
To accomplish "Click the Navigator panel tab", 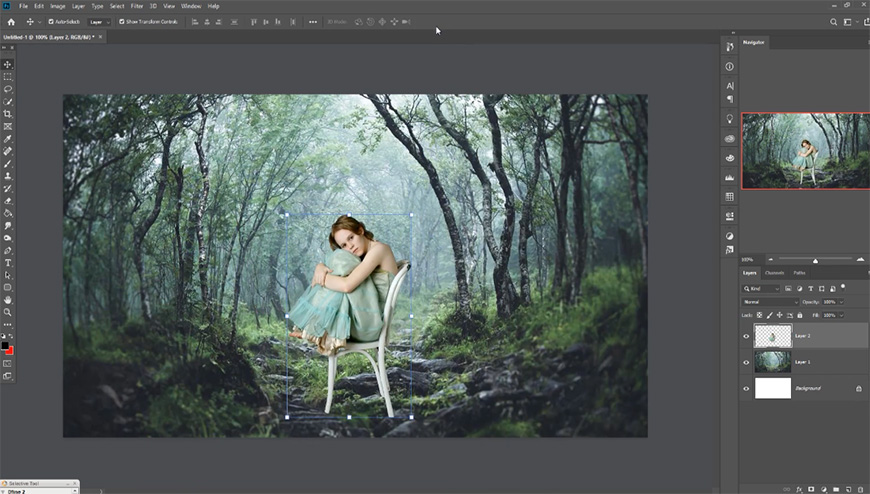I will [x=753, y=42].
